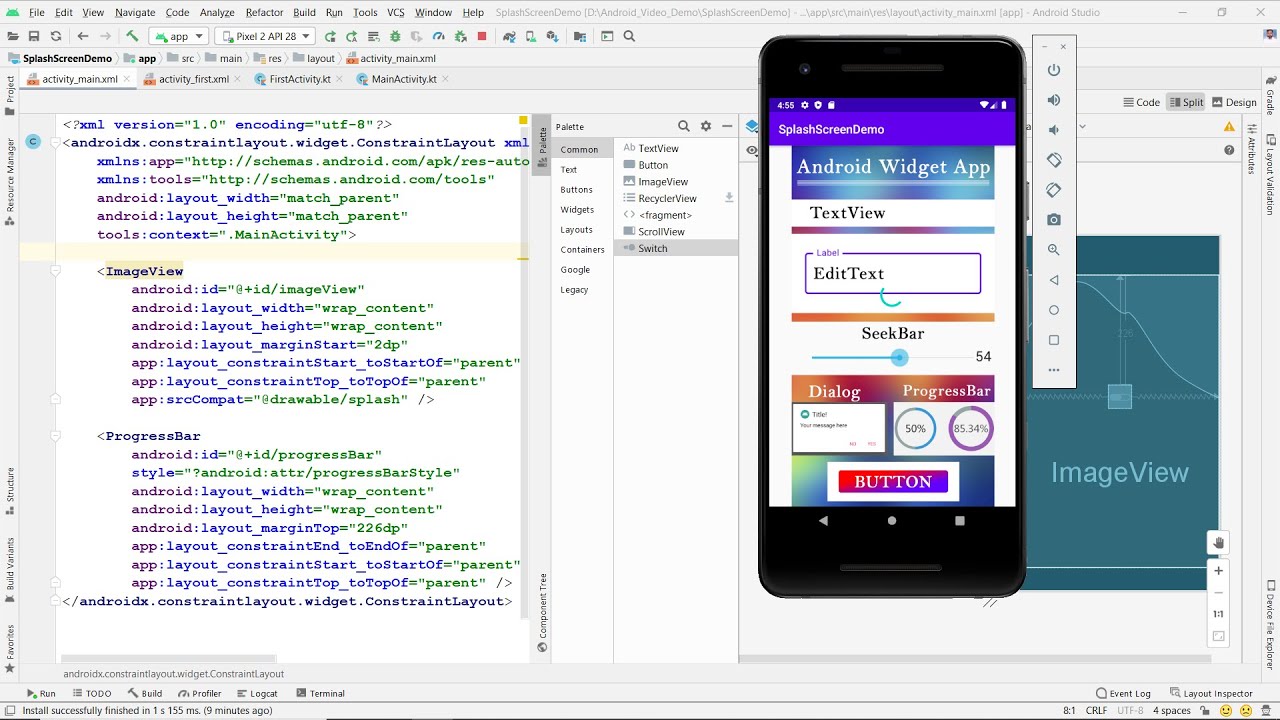Viewport: 1280px width, 720px height.
Task: Click the emulator power button
Action: click(1053, 70)
